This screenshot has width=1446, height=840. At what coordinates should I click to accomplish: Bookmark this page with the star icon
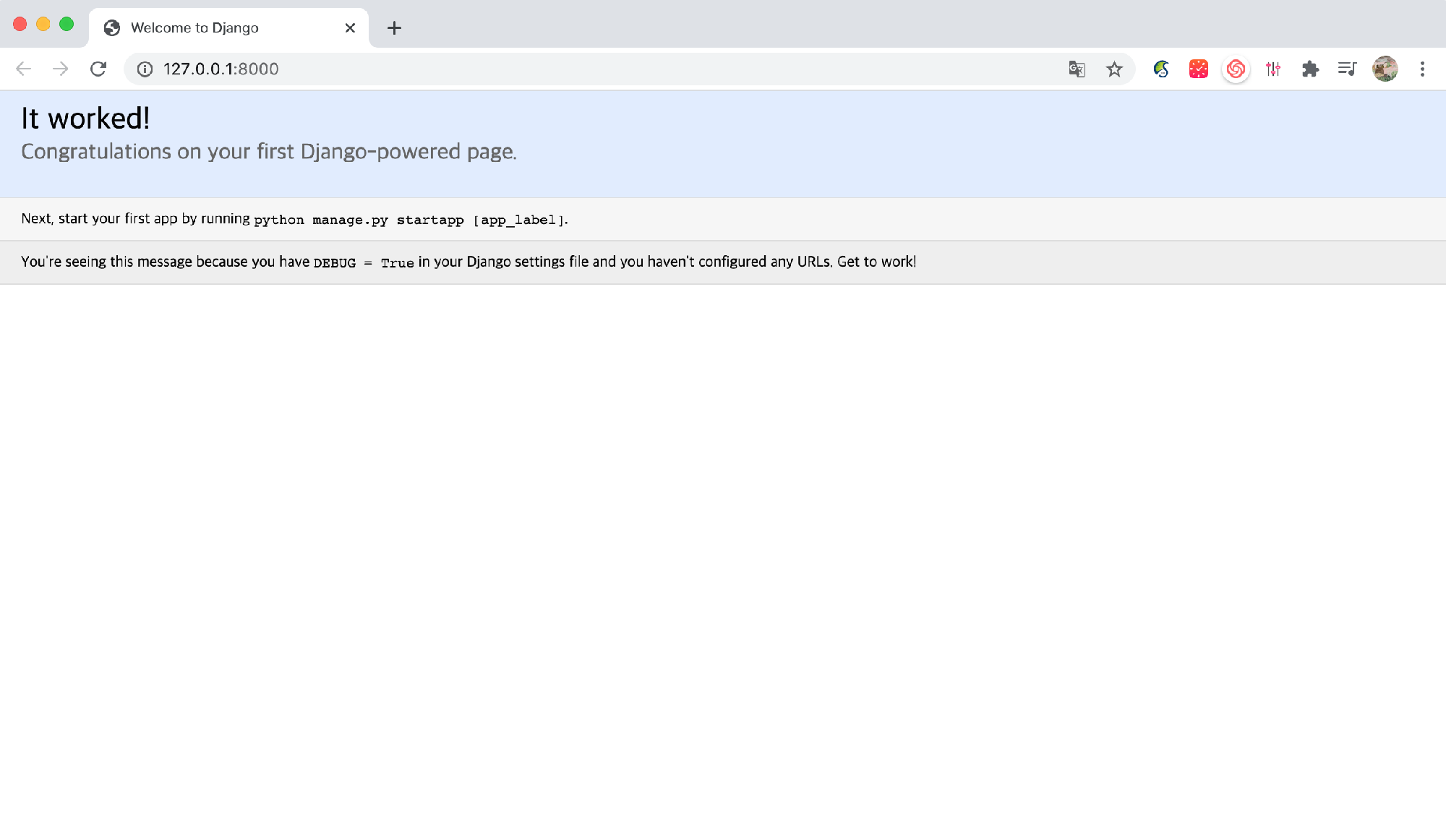pyautogui.click(x=1114, y=69)
